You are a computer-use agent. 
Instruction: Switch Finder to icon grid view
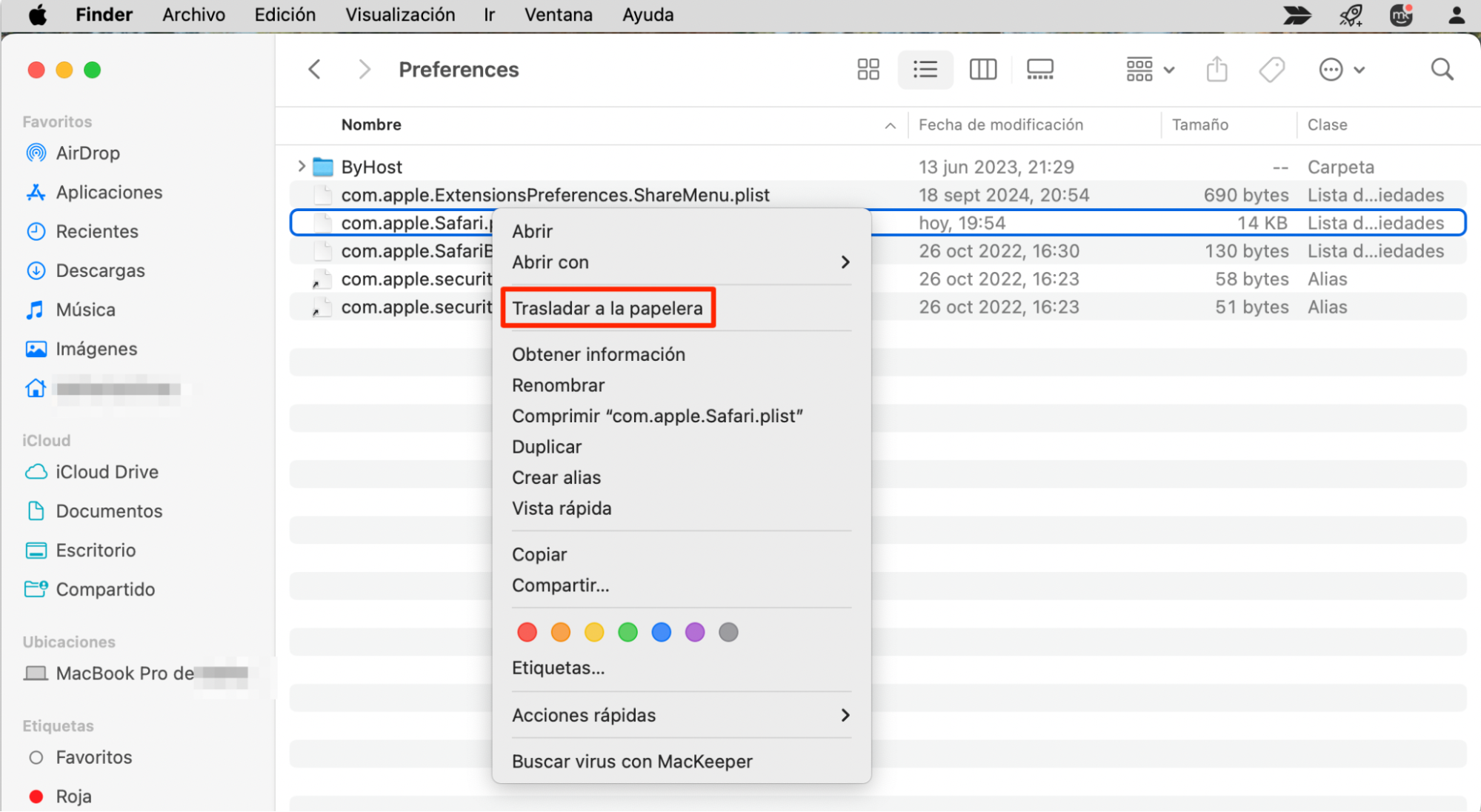click(868, 70)
